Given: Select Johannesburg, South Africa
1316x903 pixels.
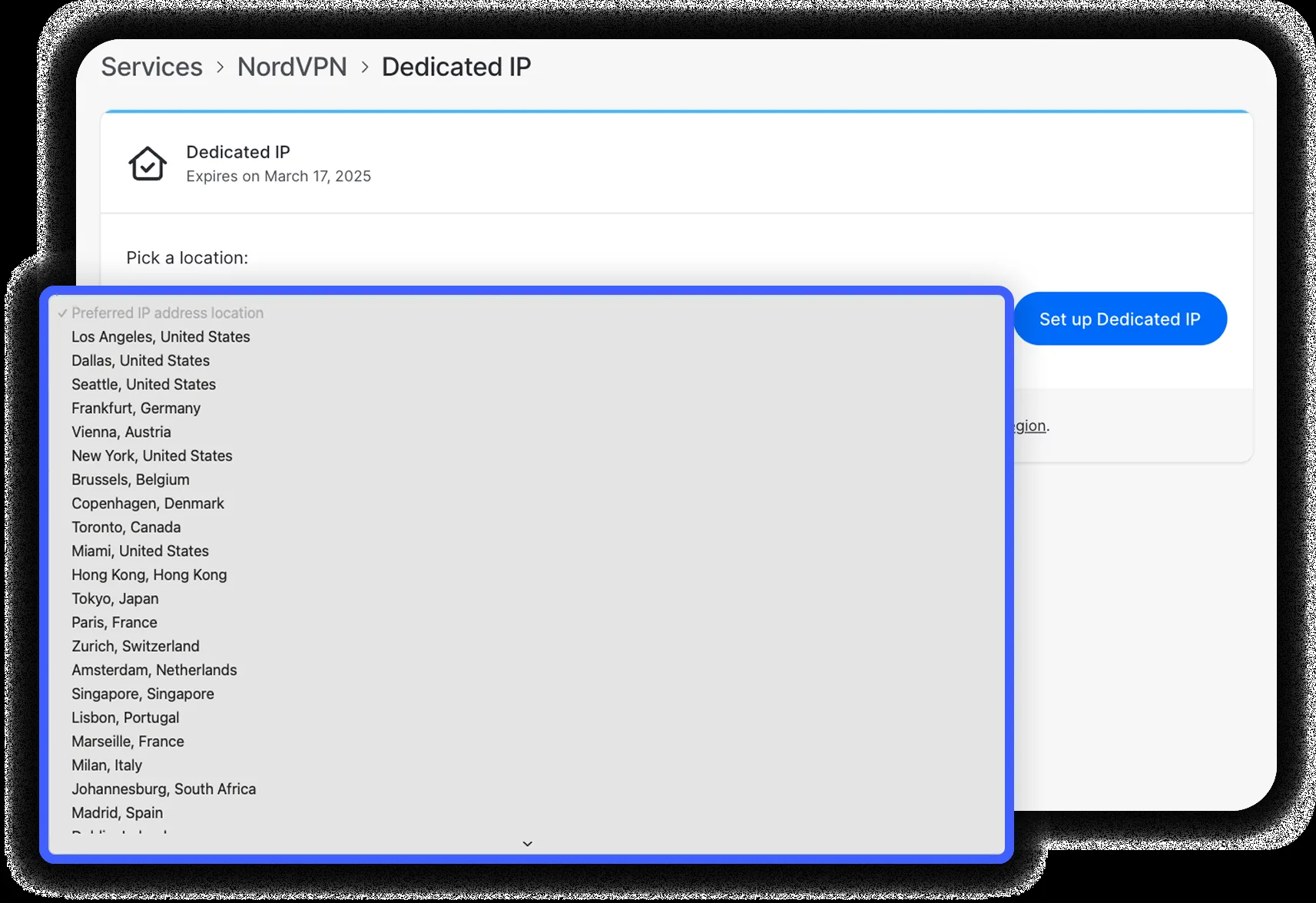Looking at the screenshot, I should coord(527,789).
